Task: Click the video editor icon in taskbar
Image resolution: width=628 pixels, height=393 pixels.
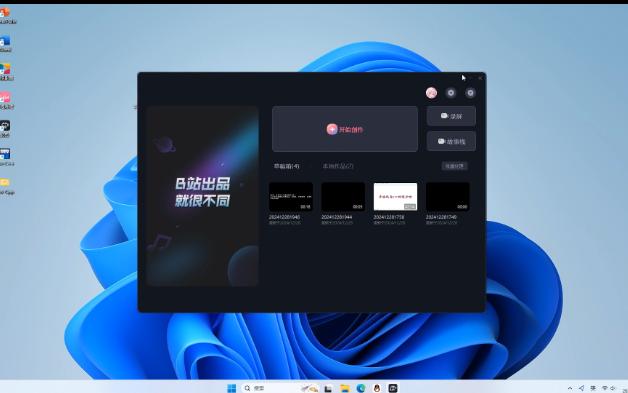Action: click(x=393, y=388)
